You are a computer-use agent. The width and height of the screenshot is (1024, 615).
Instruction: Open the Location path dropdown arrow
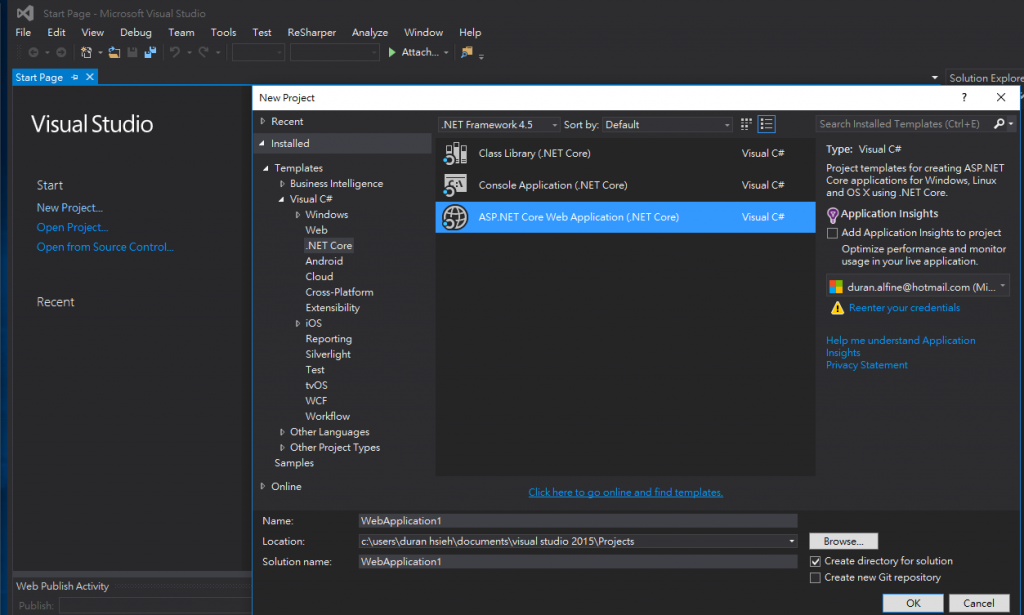792,541
